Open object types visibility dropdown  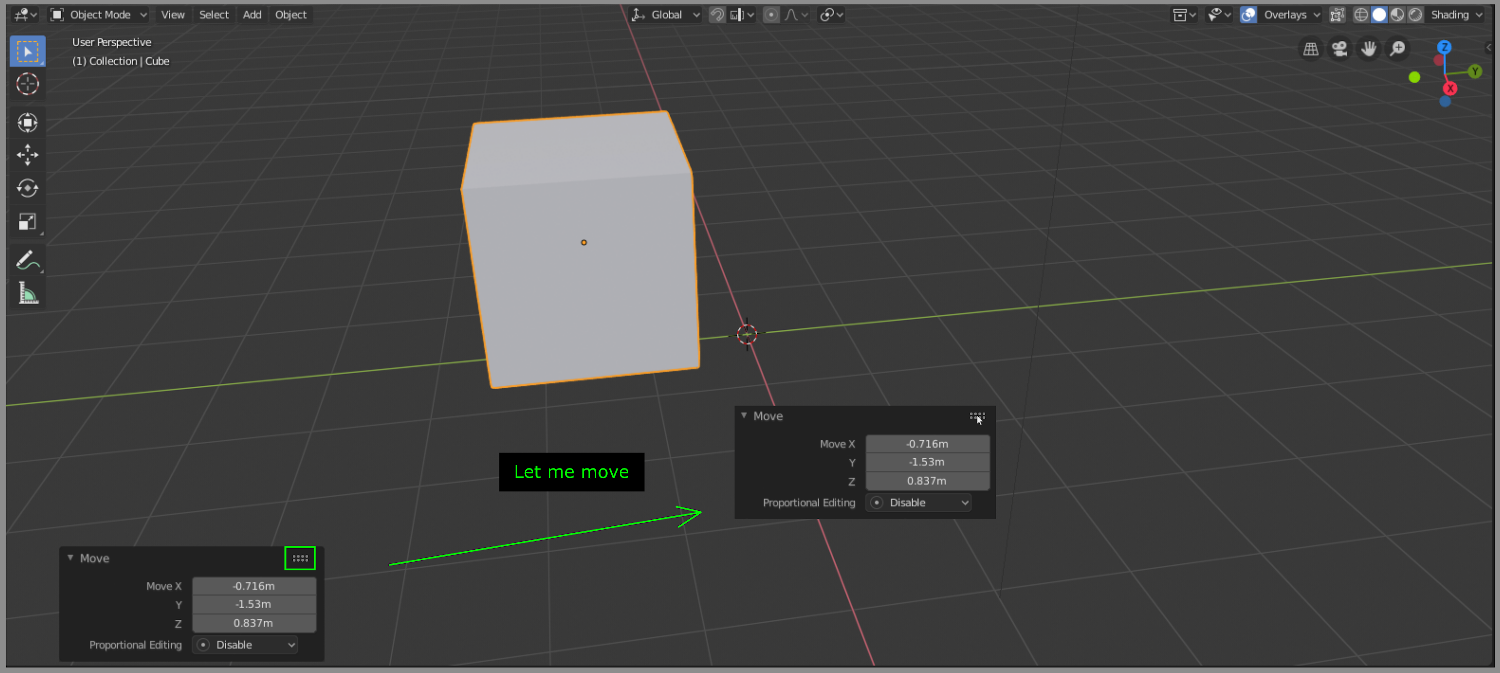coord(1185,15)
